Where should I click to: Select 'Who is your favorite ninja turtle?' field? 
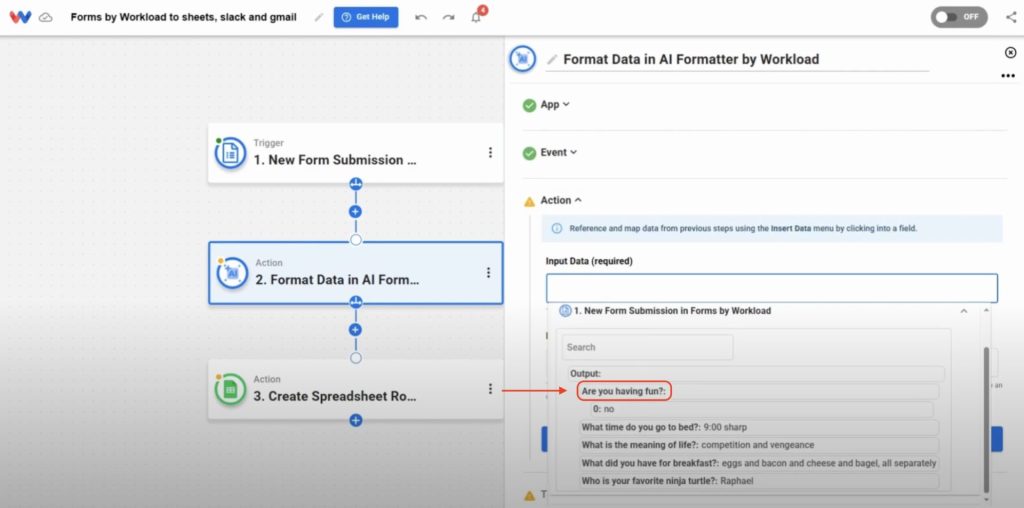point(759,481)
